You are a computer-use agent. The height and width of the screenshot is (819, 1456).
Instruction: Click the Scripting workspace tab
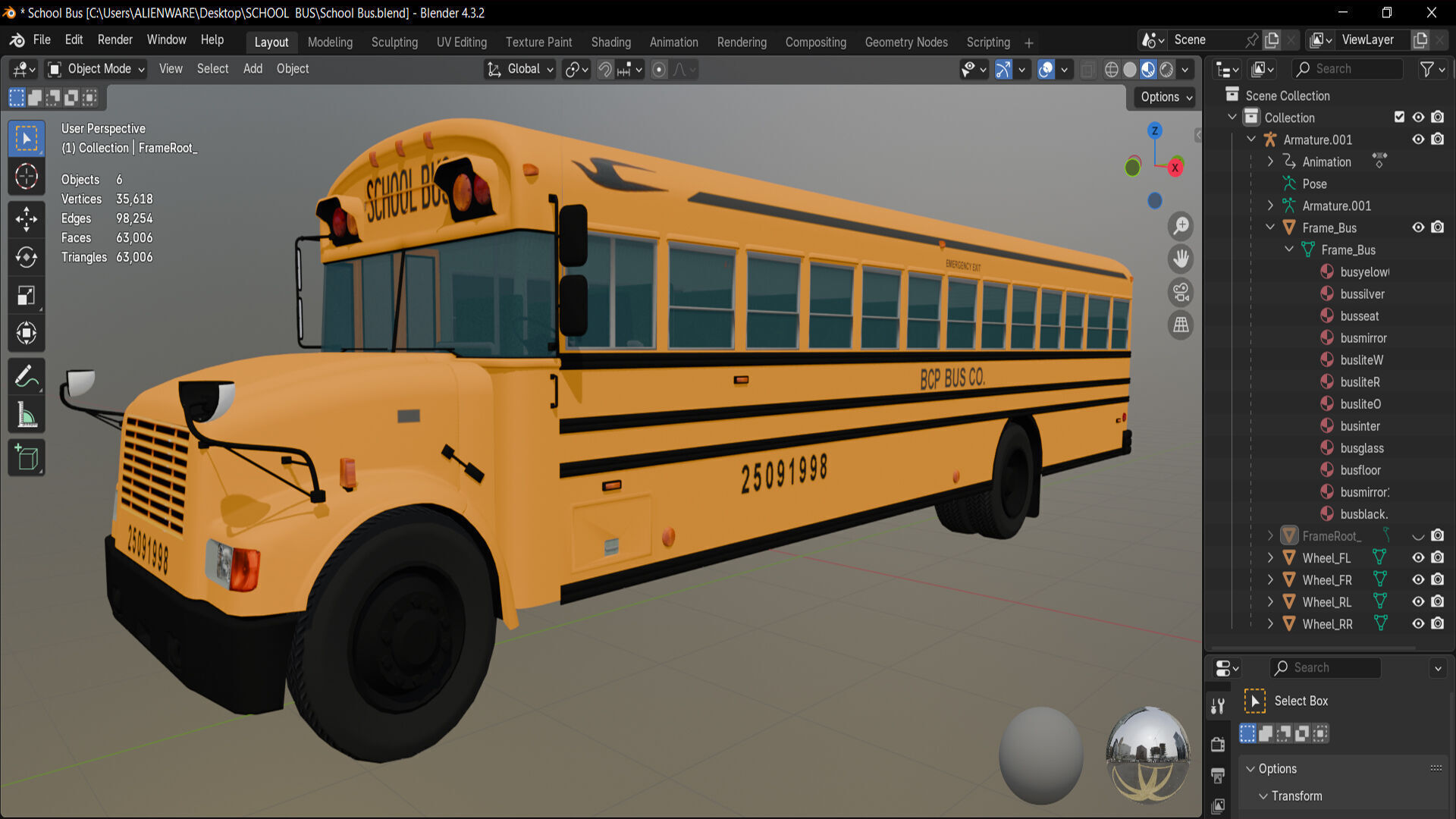[x=988, y=42]
